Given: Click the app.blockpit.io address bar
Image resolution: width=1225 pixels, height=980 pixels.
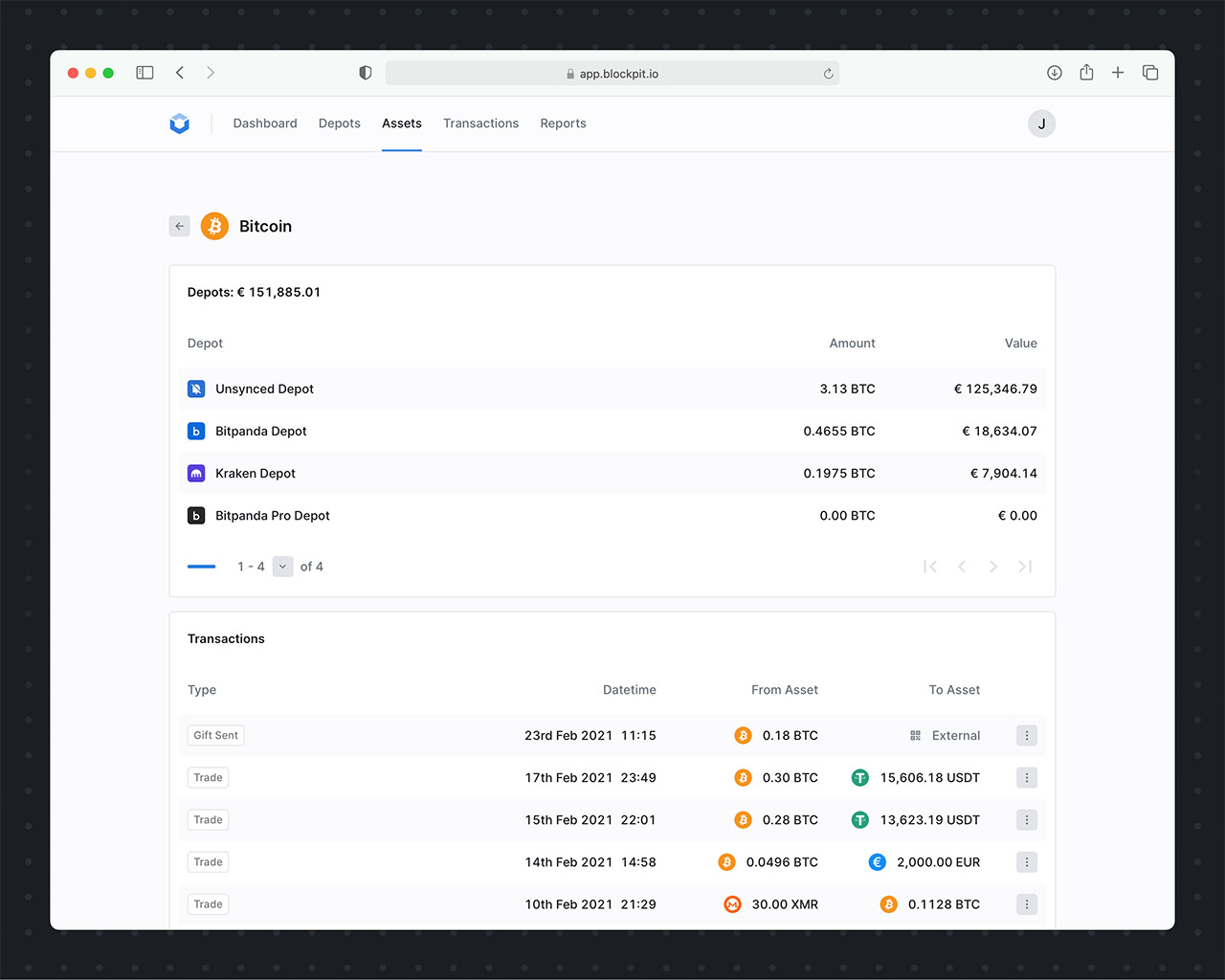Looking at the screenshot, I should pos(612,74).
